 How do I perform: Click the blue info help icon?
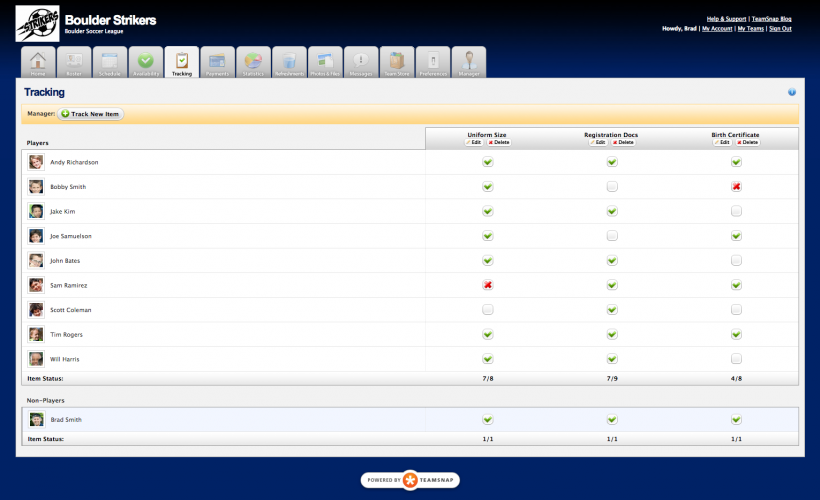792,92
